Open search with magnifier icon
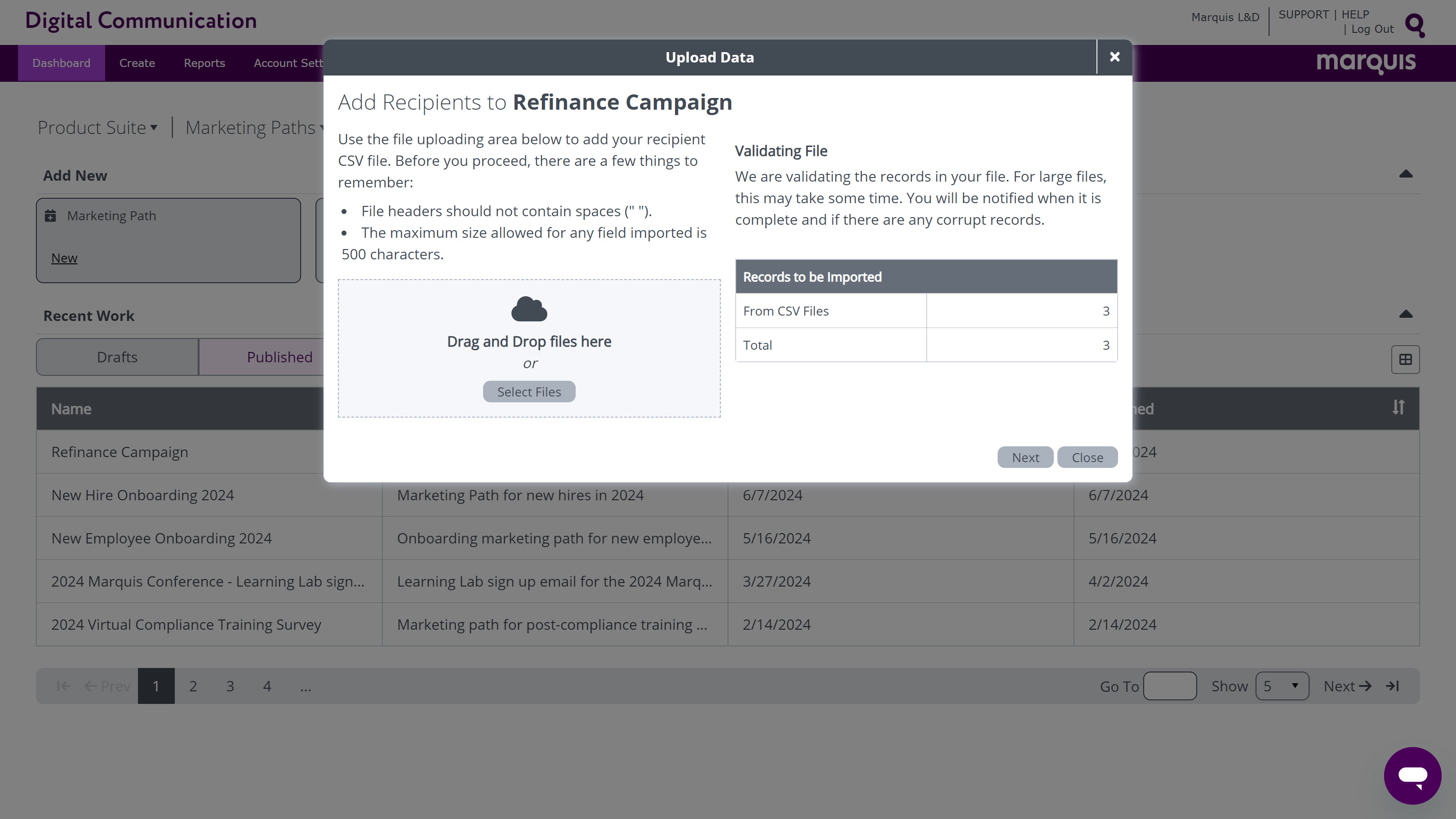Screen dimensions: 1456x819 (x=1415, y=25)
